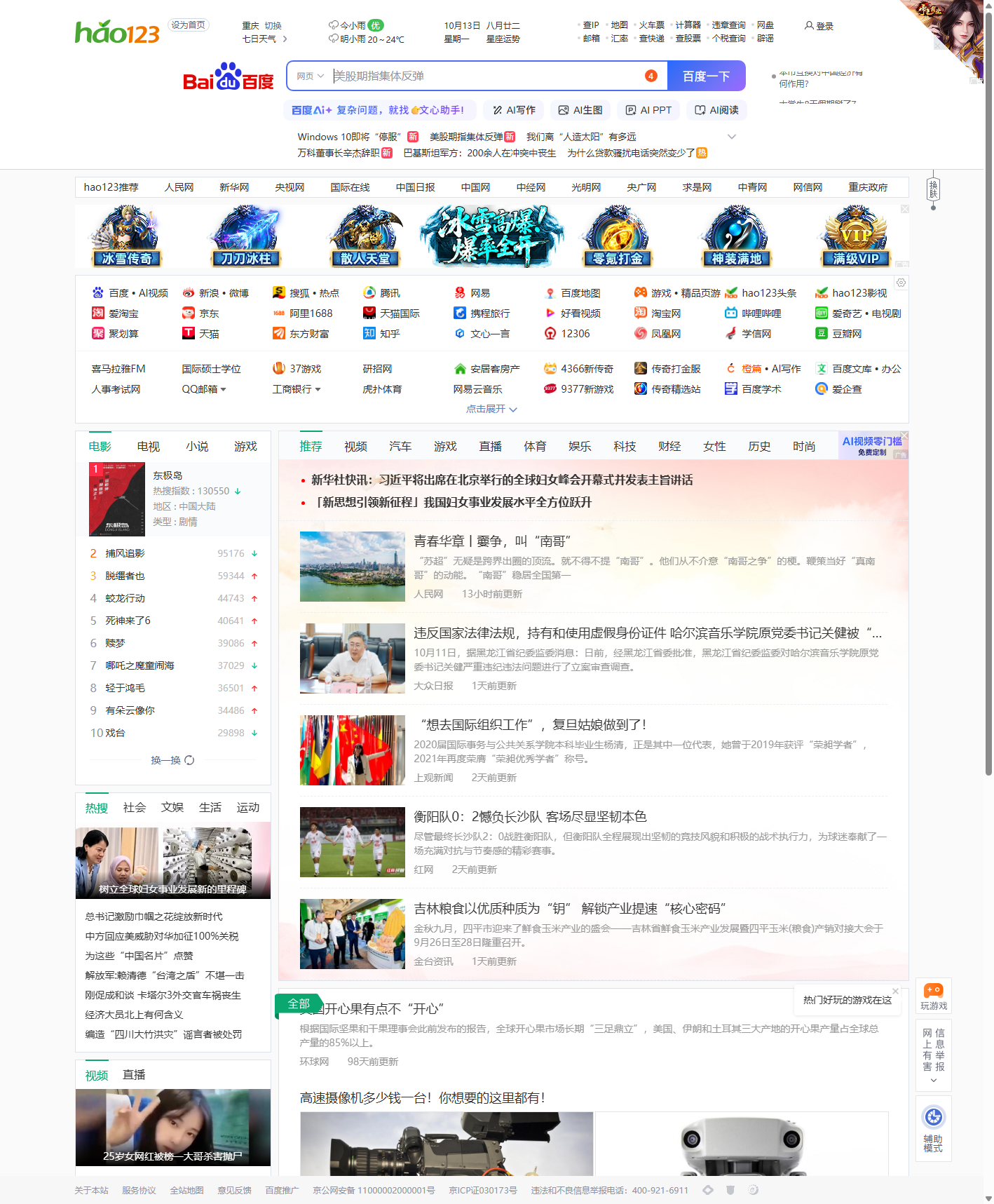
Task: Open the 玩游戏 gamepad icon
Action: pos(933,990)
